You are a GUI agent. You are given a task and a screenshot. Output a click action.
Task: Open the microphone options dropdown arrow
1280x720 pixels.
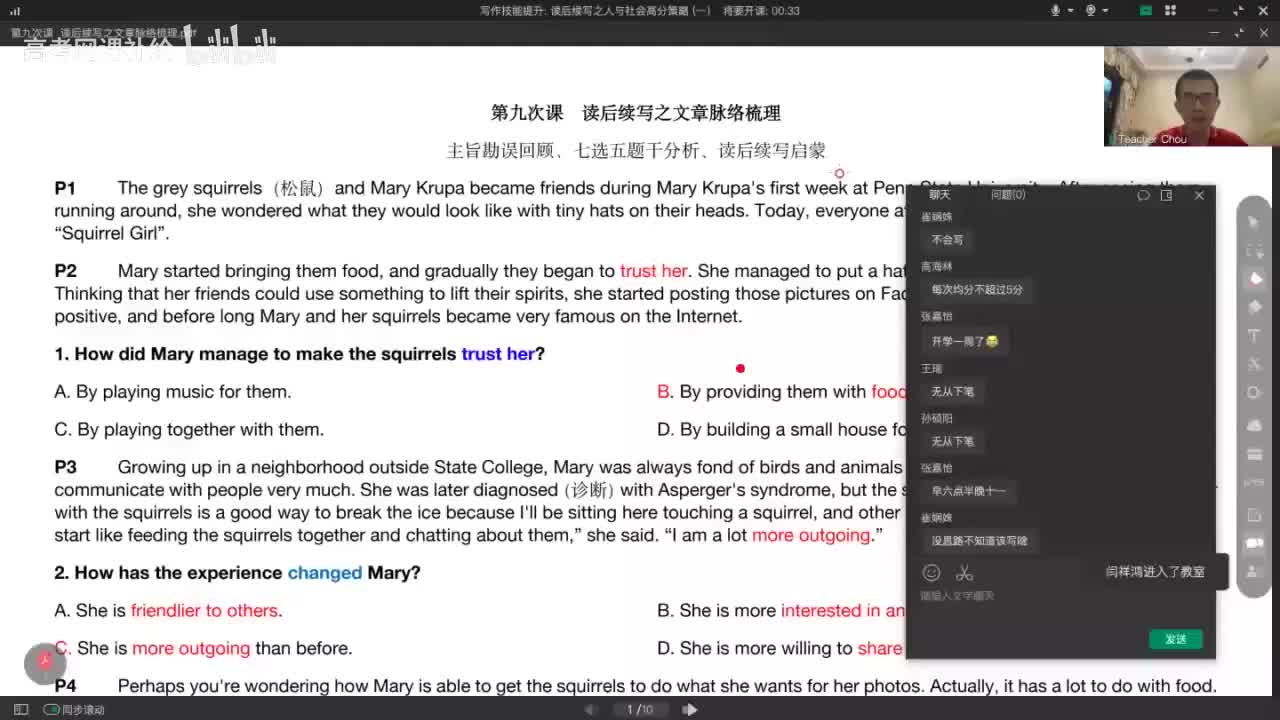[x=1070, y=10]
